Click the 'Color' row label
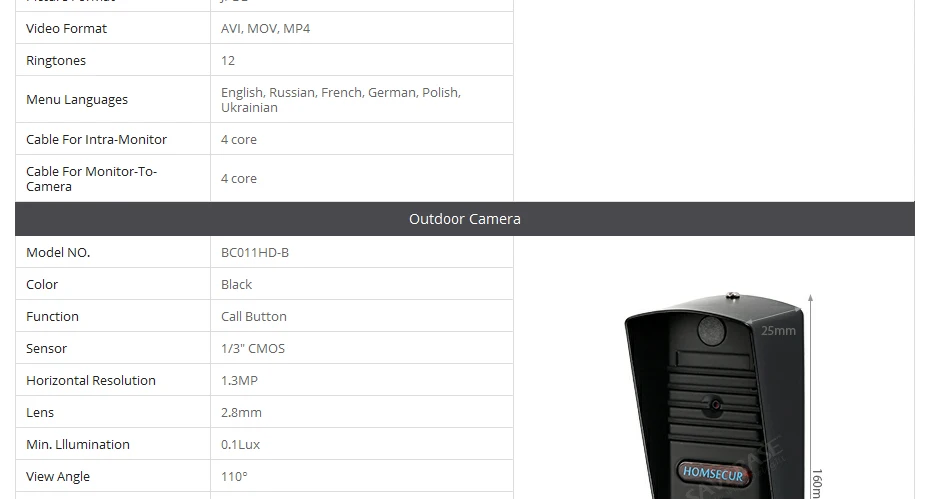Image resolution: width=930 pixels, height=499 pixels. [x=42, y=285]
